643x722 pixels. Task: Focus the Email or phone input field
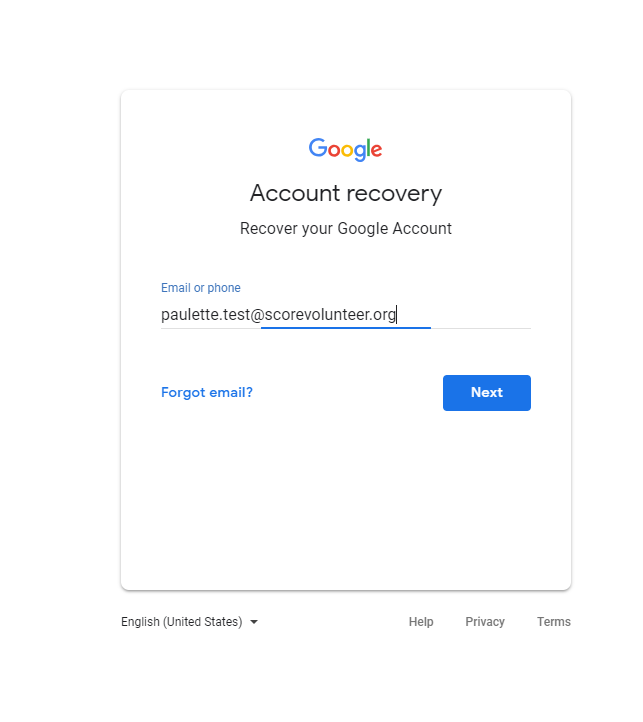[346, 314]
